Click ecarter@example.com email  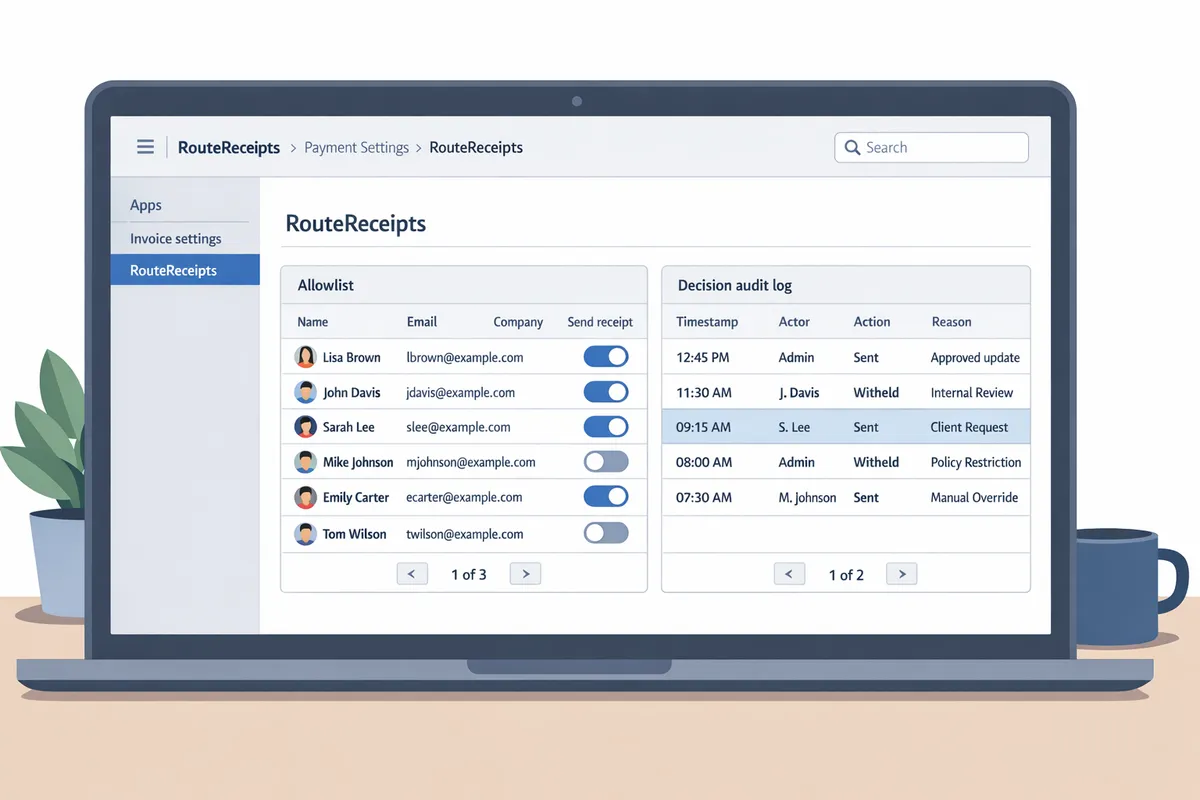pos(464,497)
